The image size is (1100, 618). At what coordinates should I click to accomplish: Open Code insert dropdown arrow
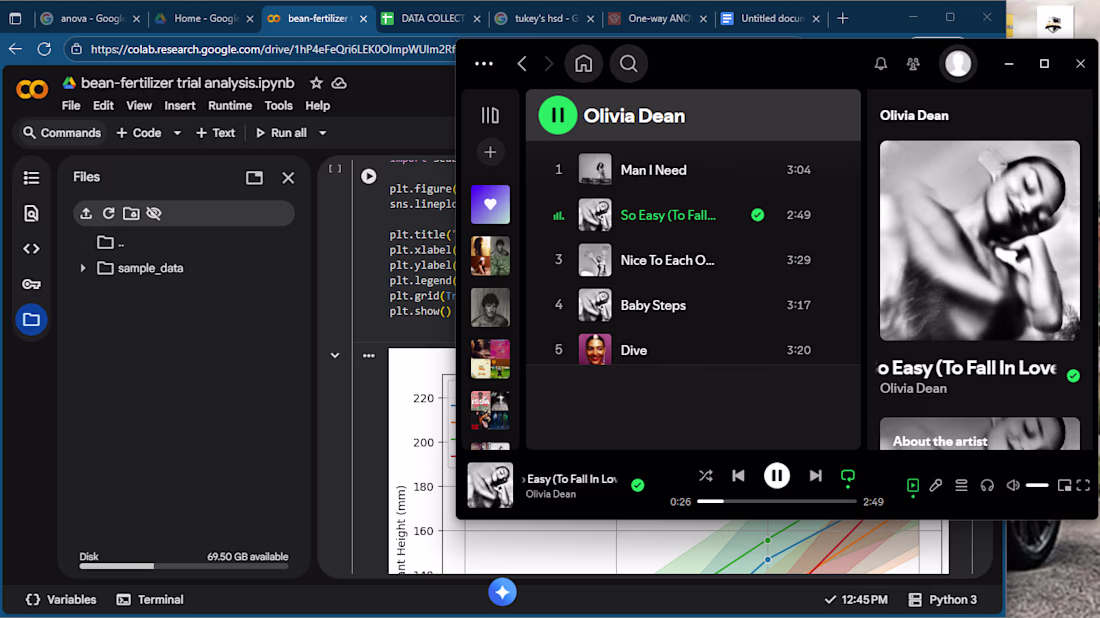click(177, 133)
